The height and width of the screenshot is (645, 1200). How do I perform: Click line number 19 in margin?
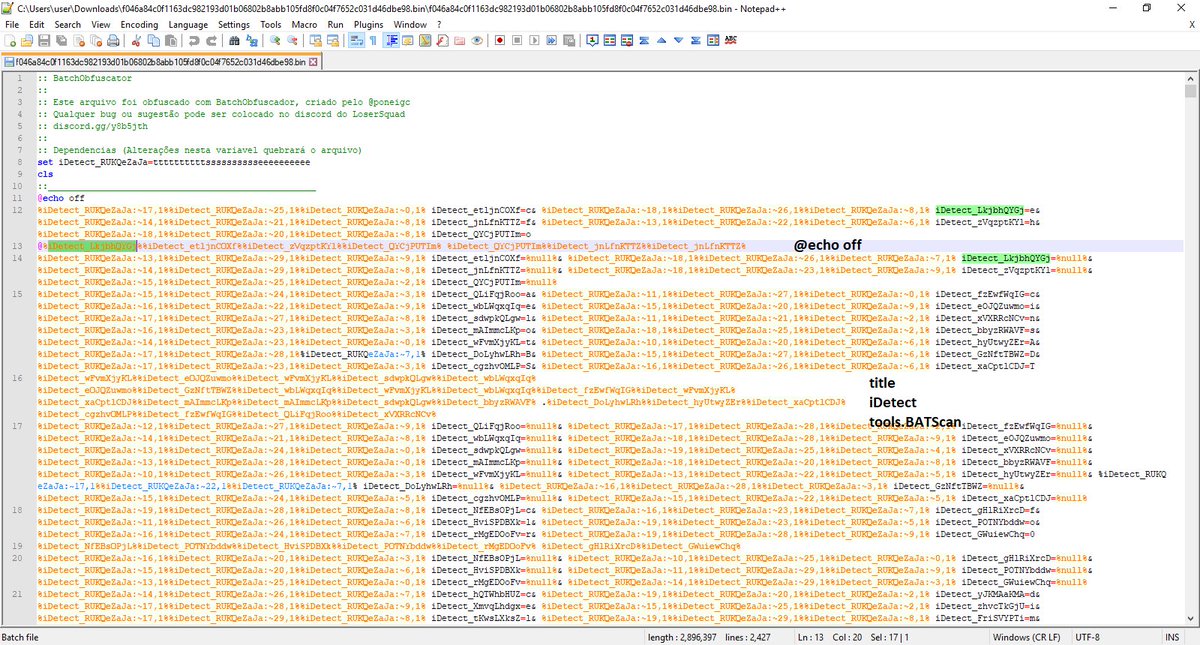click(x=17, y=546)
